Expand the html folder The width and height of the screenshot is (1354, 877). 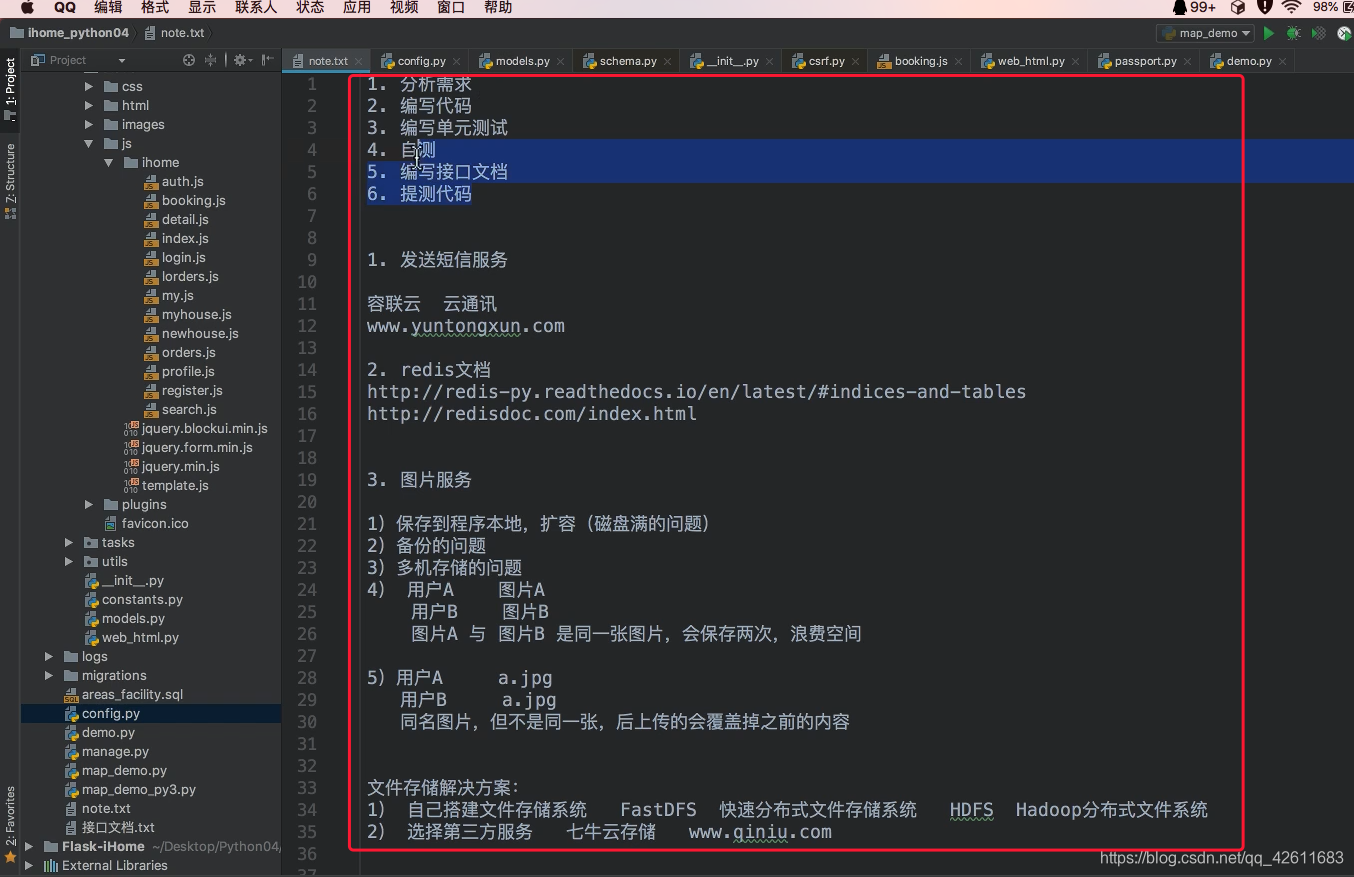click(x=89, y=106)
